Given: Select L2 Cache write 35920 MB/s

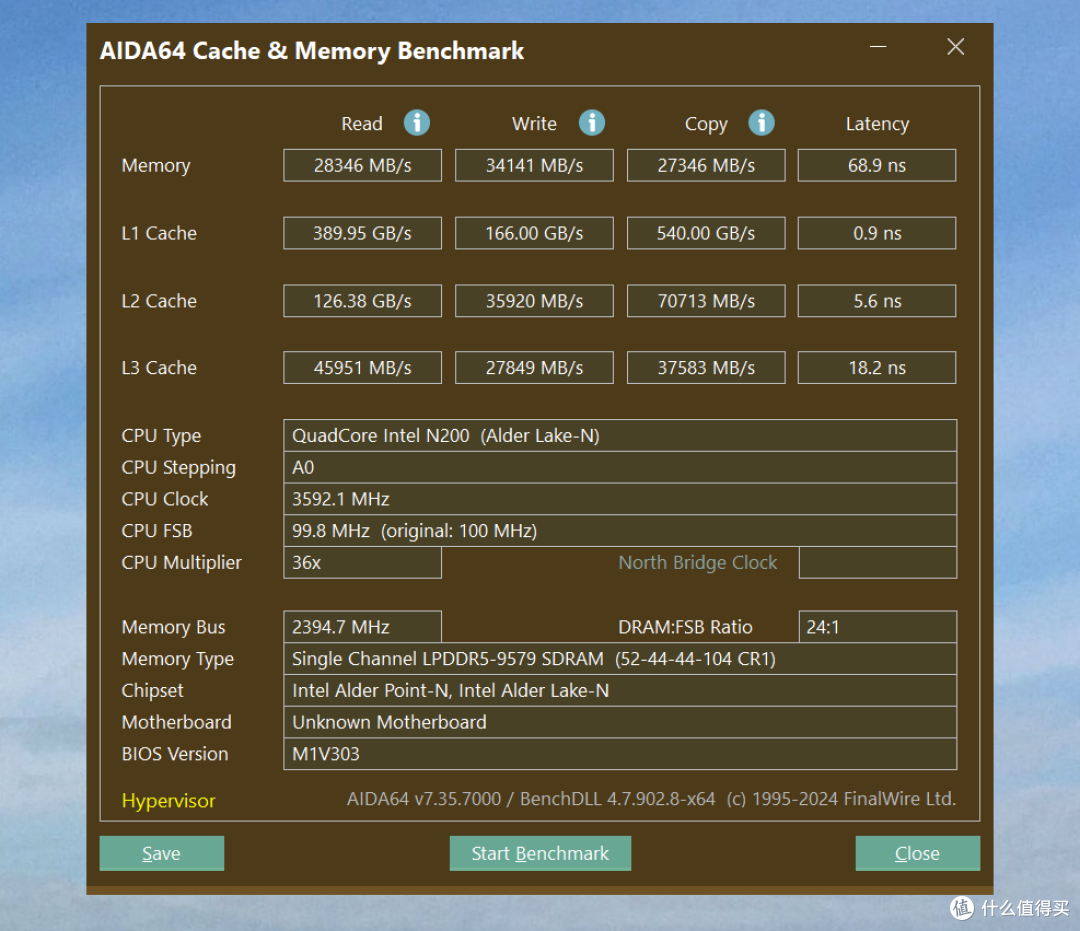Looking at the screenshot, I should click(534, 301).
